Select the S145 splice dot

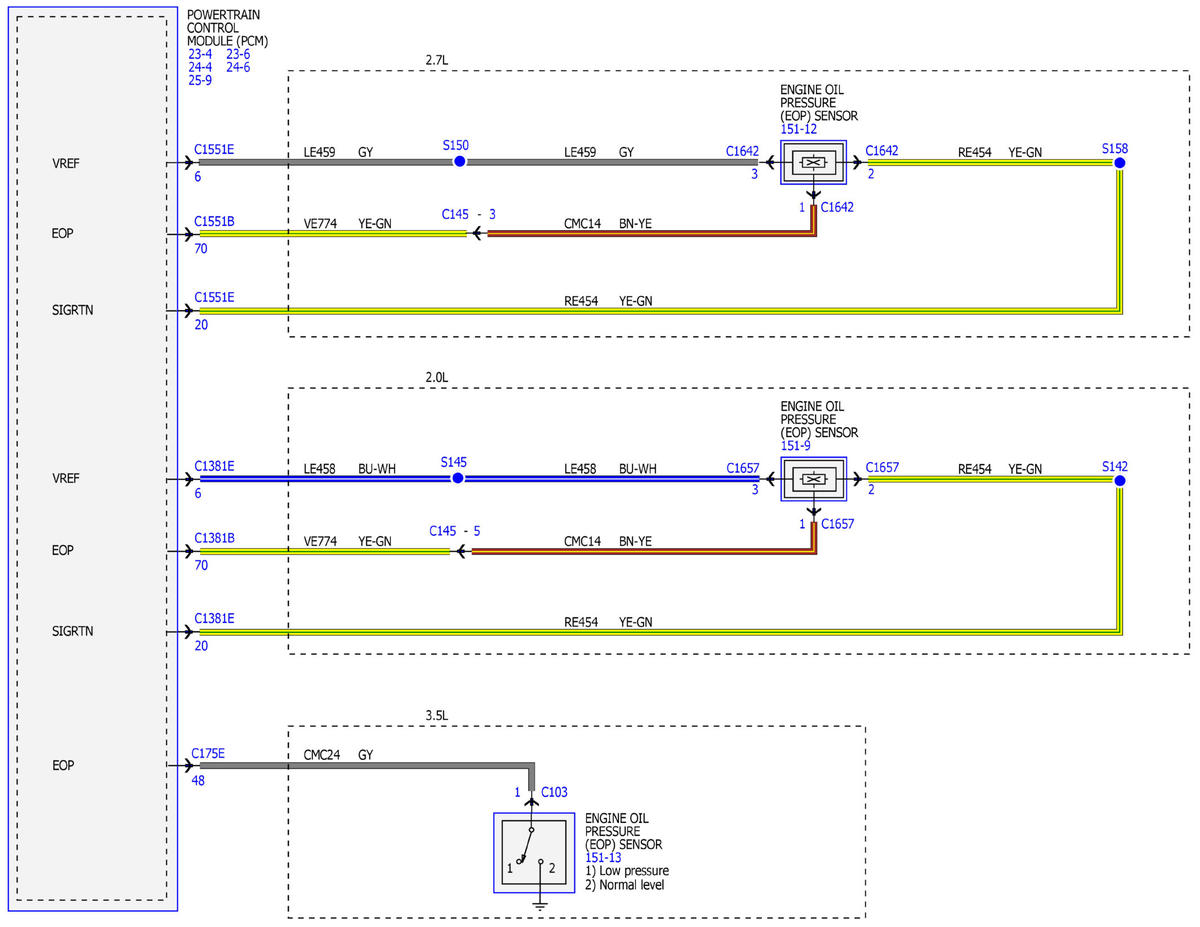(x=457, y=478)
